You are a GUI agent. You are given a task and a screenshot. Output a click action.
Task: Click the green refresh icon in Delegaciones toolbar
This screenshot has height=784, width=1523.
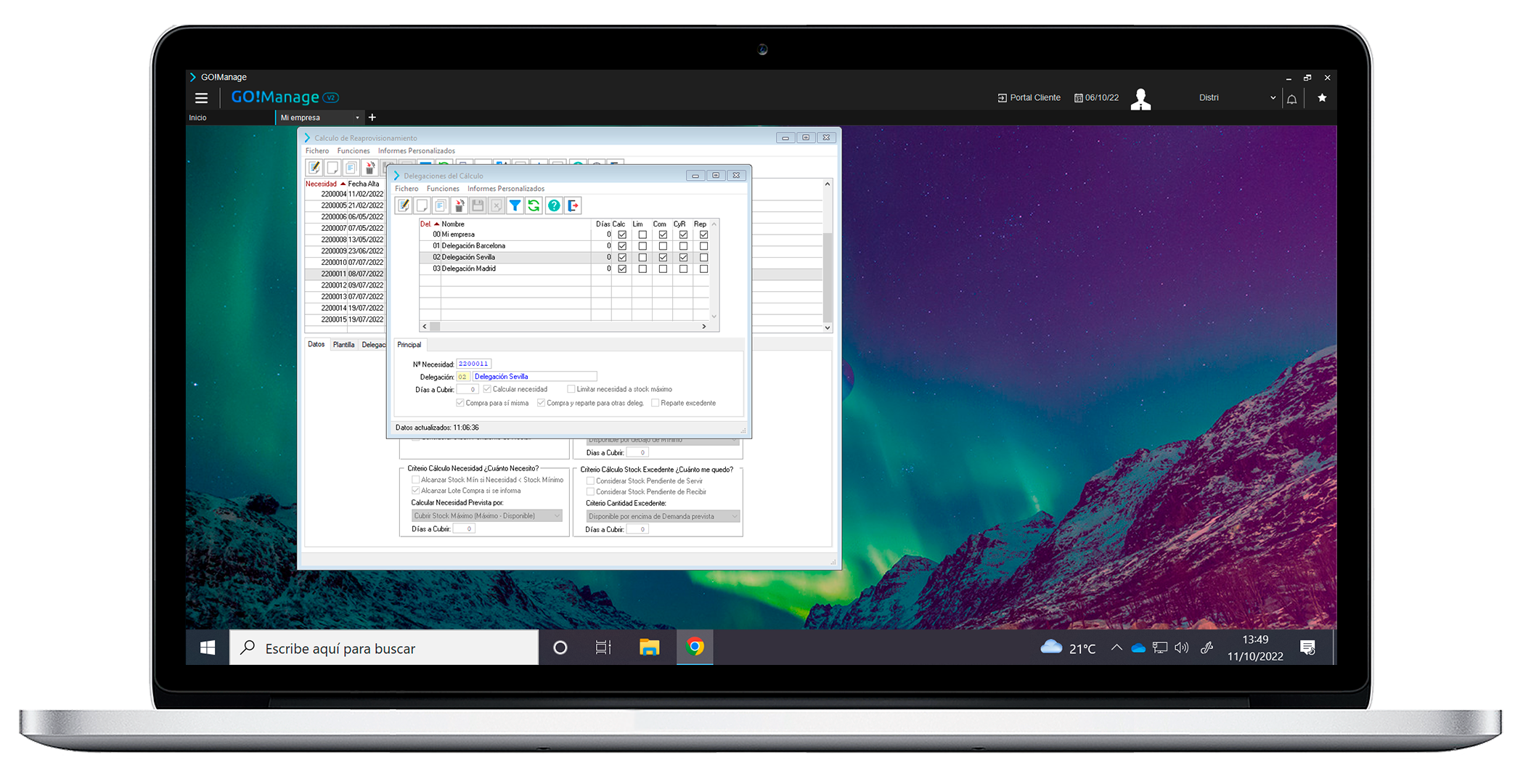[x=534, y=206]
